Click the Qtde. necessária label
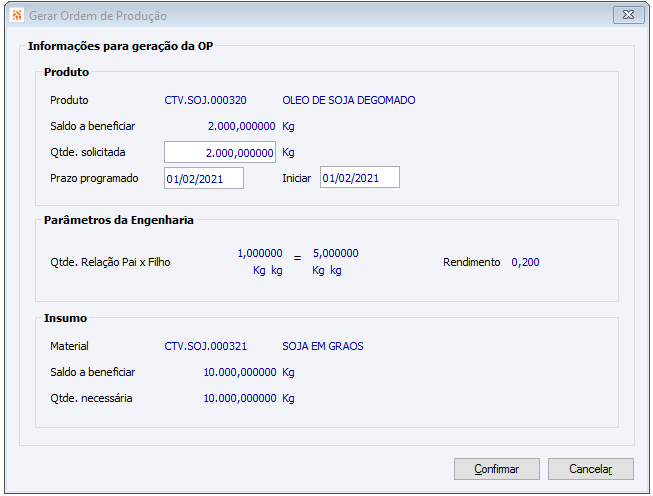 (91, 398)
